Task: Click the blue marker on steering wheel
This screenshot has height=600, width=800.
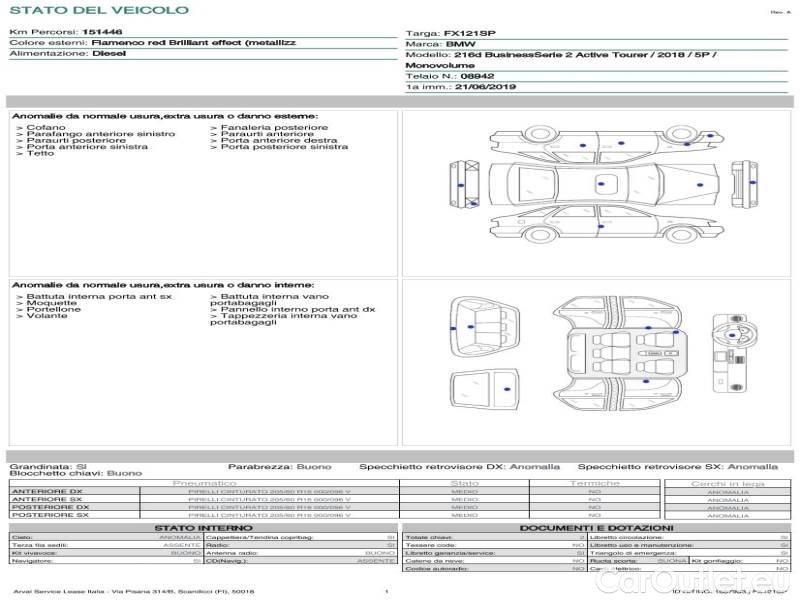Action: pos(732,335)
